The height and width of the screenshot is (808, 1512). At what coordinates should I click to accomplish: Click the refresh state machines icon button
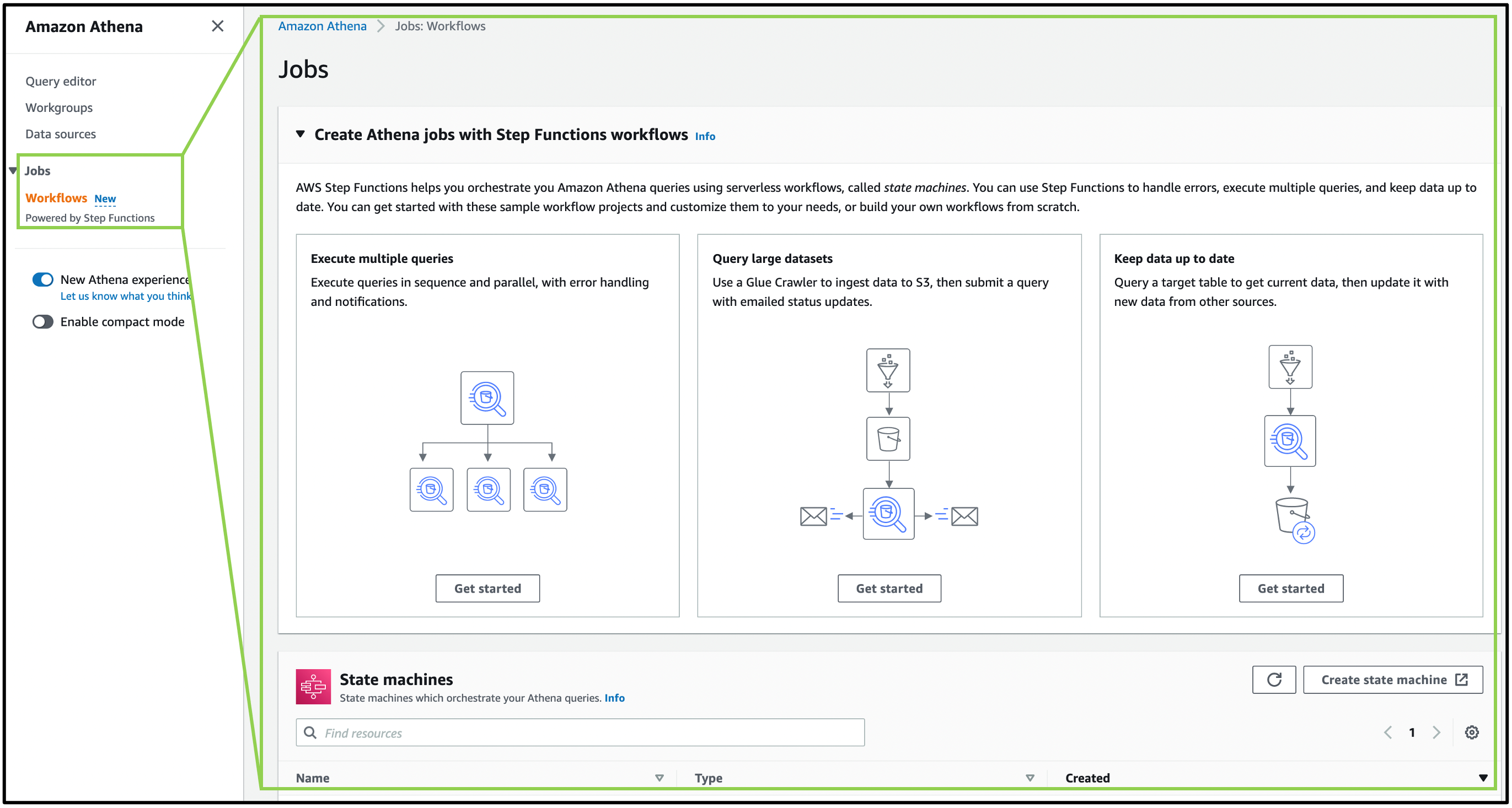[x=1273, y=680]
